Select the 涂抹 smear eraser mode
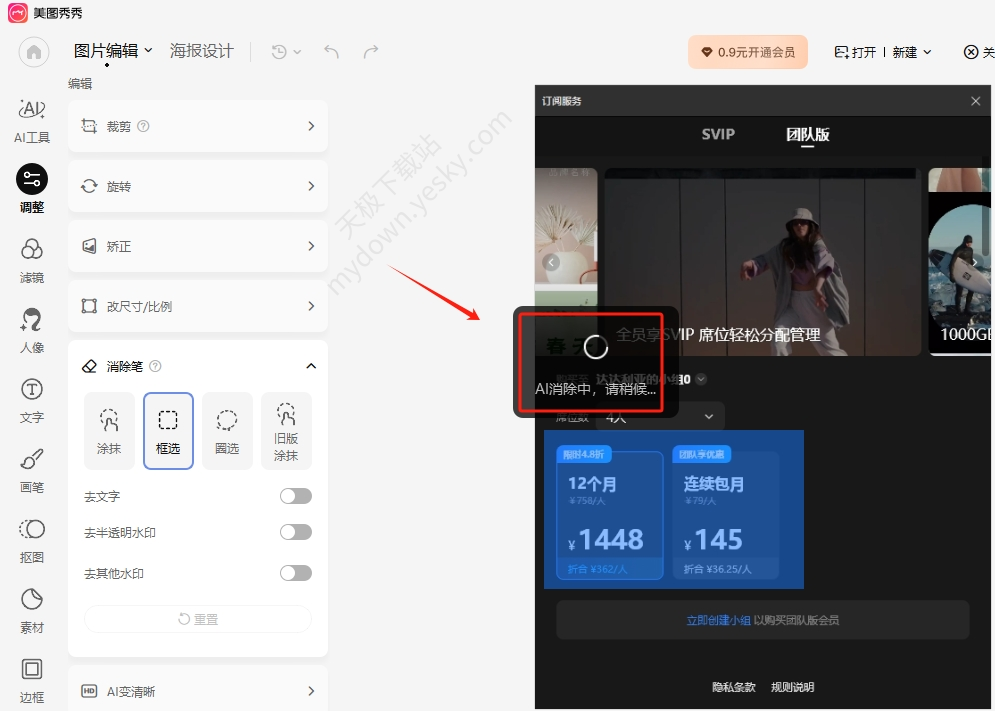Screen dimensions: 995x711 (x=109, y=431)
